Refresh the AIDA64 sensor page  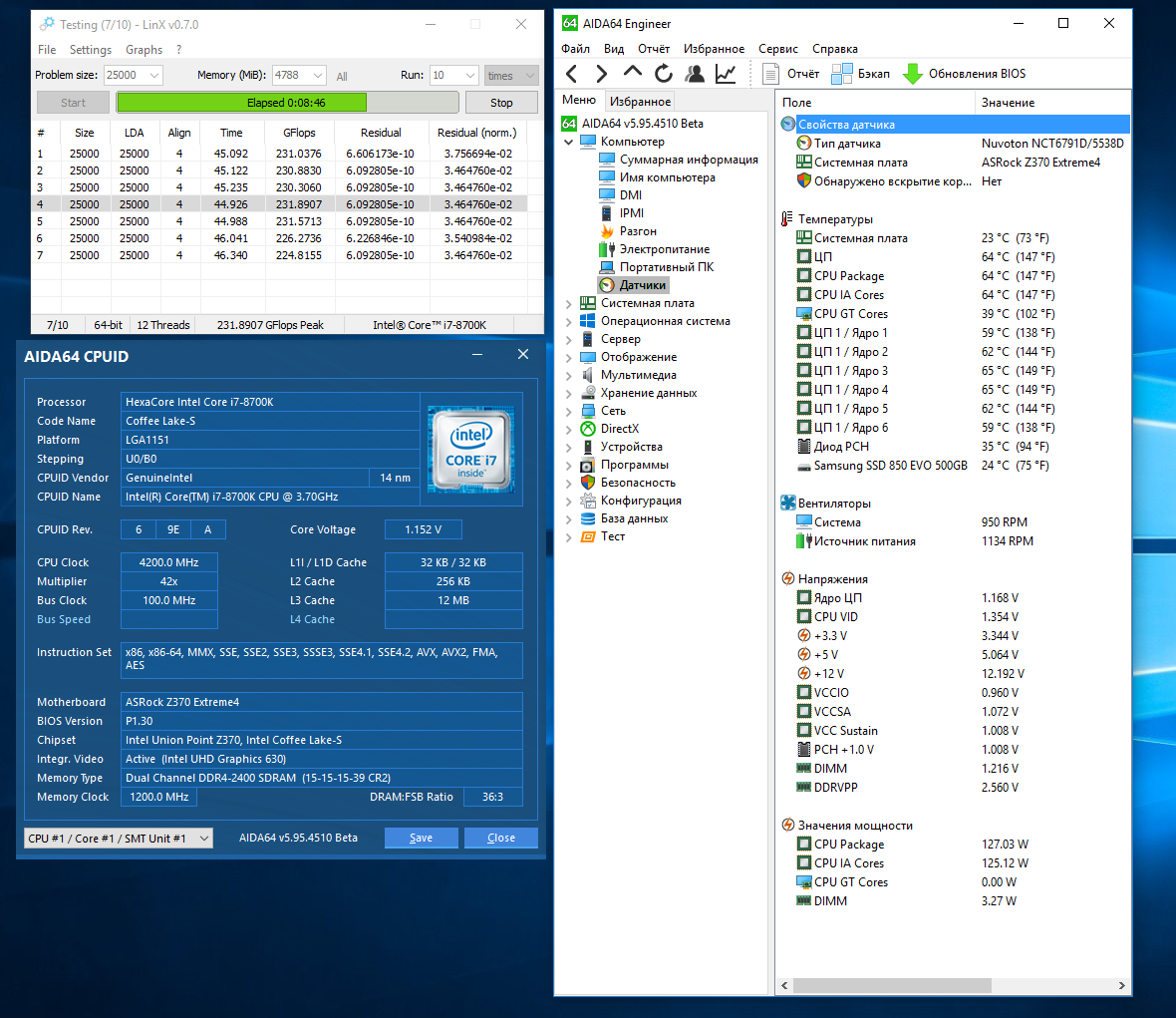click(x=663, y=74)
